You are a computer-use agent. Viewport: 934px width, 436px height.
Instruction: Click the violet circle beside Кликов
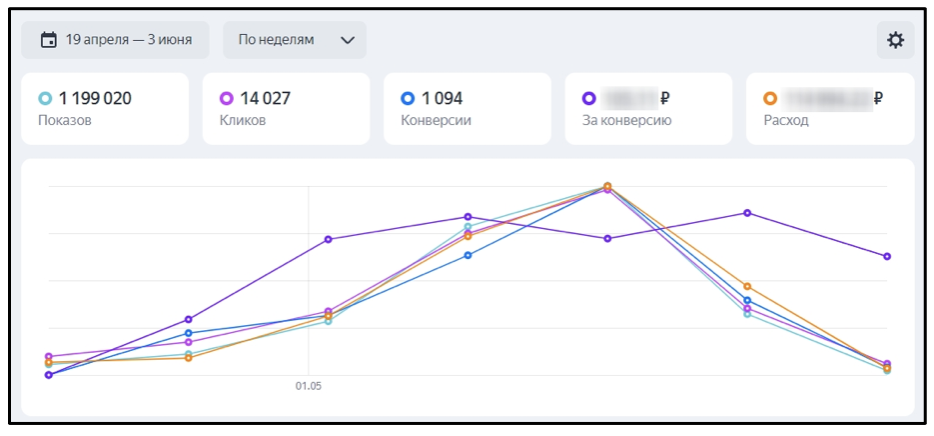tap(226, 99)
